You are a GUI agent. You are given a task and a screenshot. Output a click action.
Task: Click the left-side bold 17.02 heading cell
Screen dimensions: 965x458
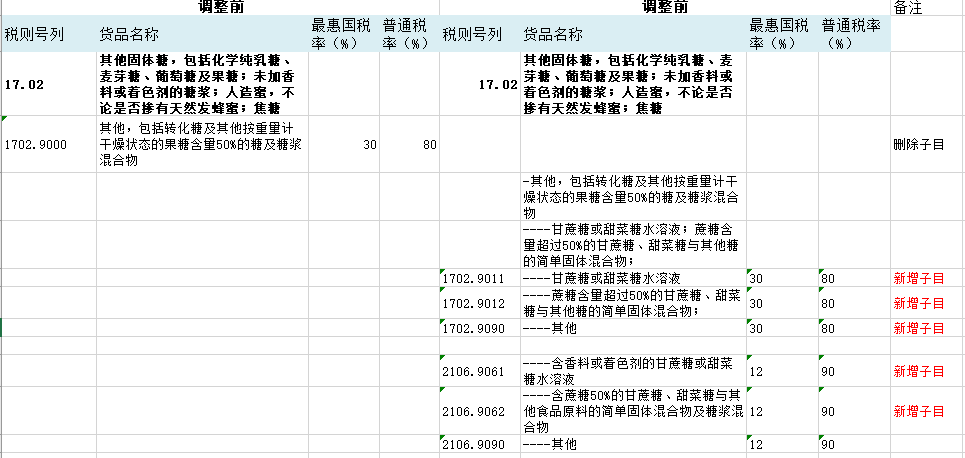48,85
